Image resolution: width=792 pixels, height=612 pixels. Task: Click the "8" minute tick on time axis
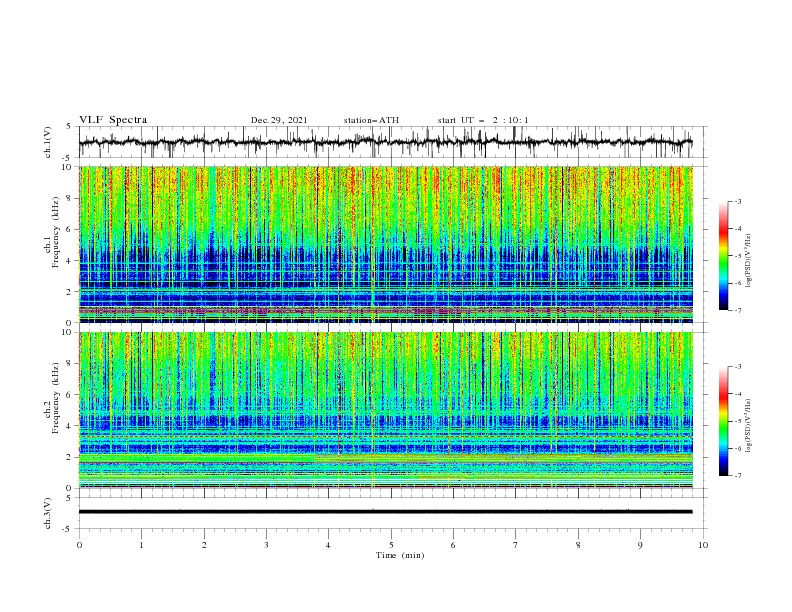578,545
